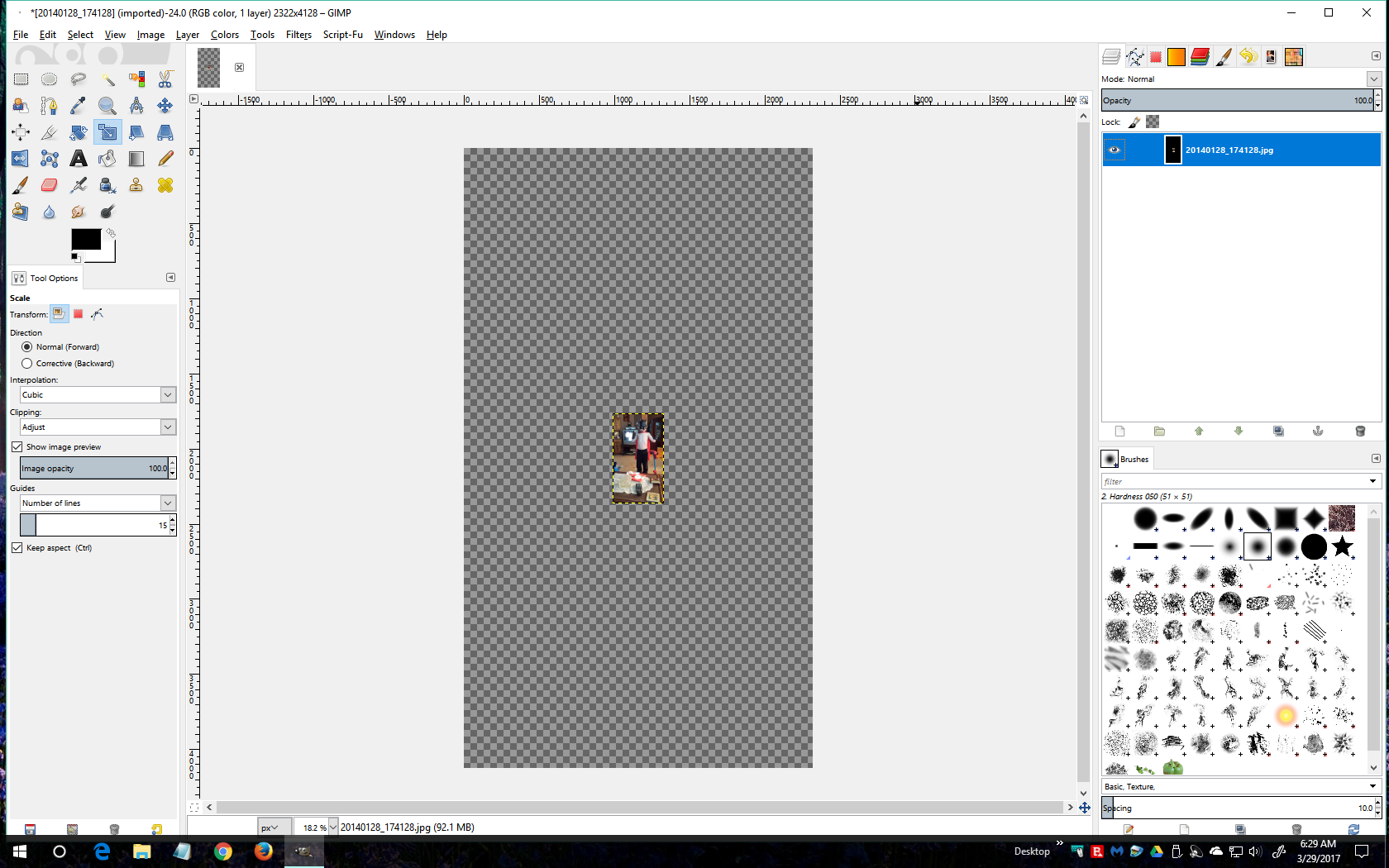Delete layer using trash can icon
Viewport: 1389px width, 868px height.
(1360, 432)
